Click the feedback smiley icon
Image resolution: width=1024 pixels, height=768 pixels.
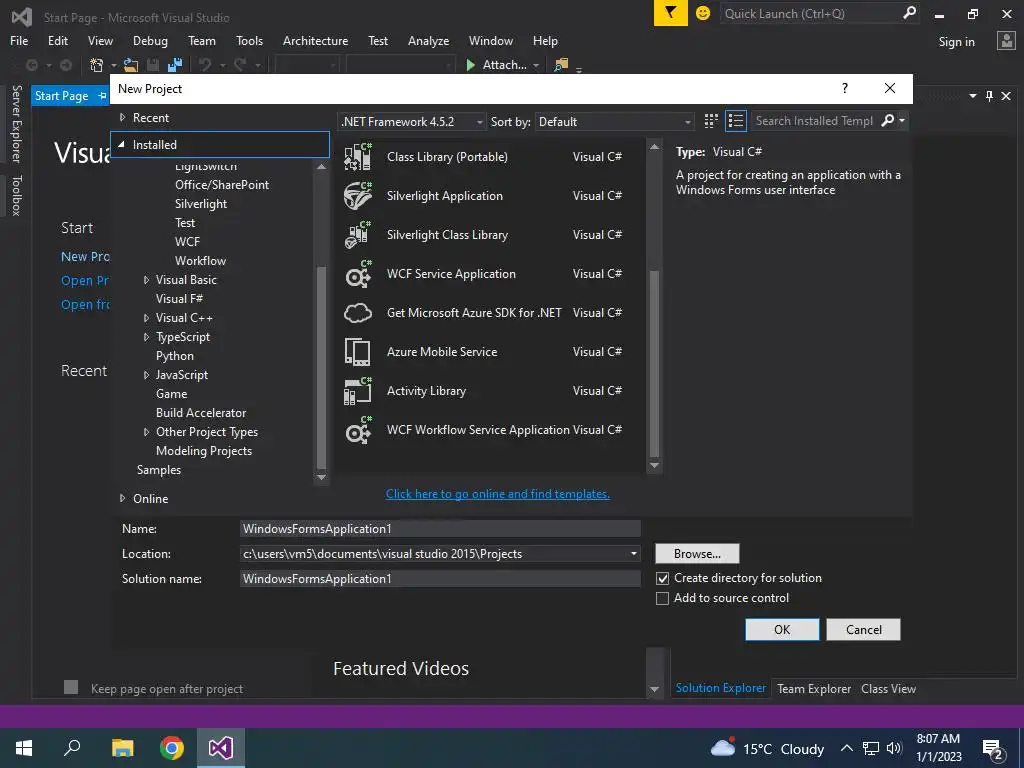click(703, 13)
